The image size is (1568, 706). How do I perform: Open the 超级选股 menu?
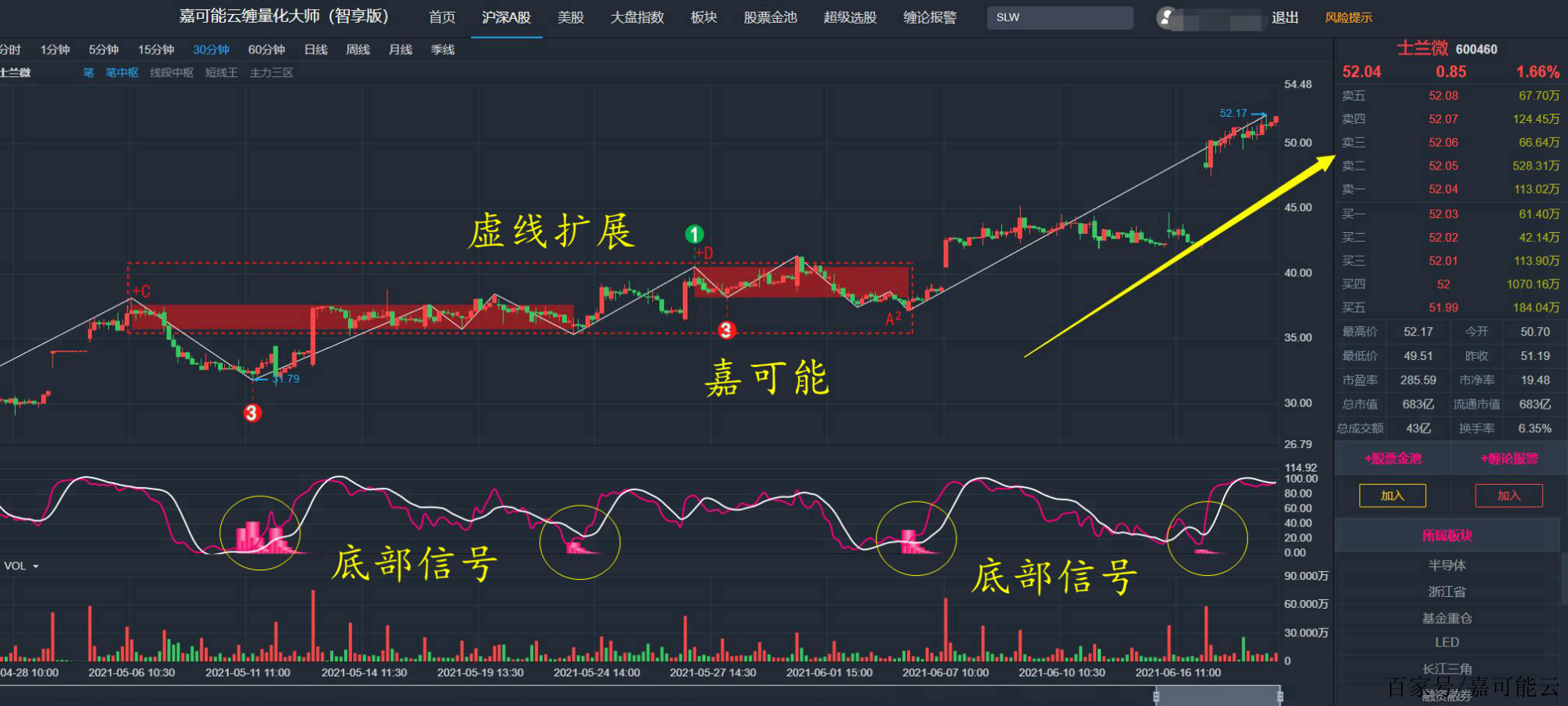pyautogui.click(x=850, y=17)
